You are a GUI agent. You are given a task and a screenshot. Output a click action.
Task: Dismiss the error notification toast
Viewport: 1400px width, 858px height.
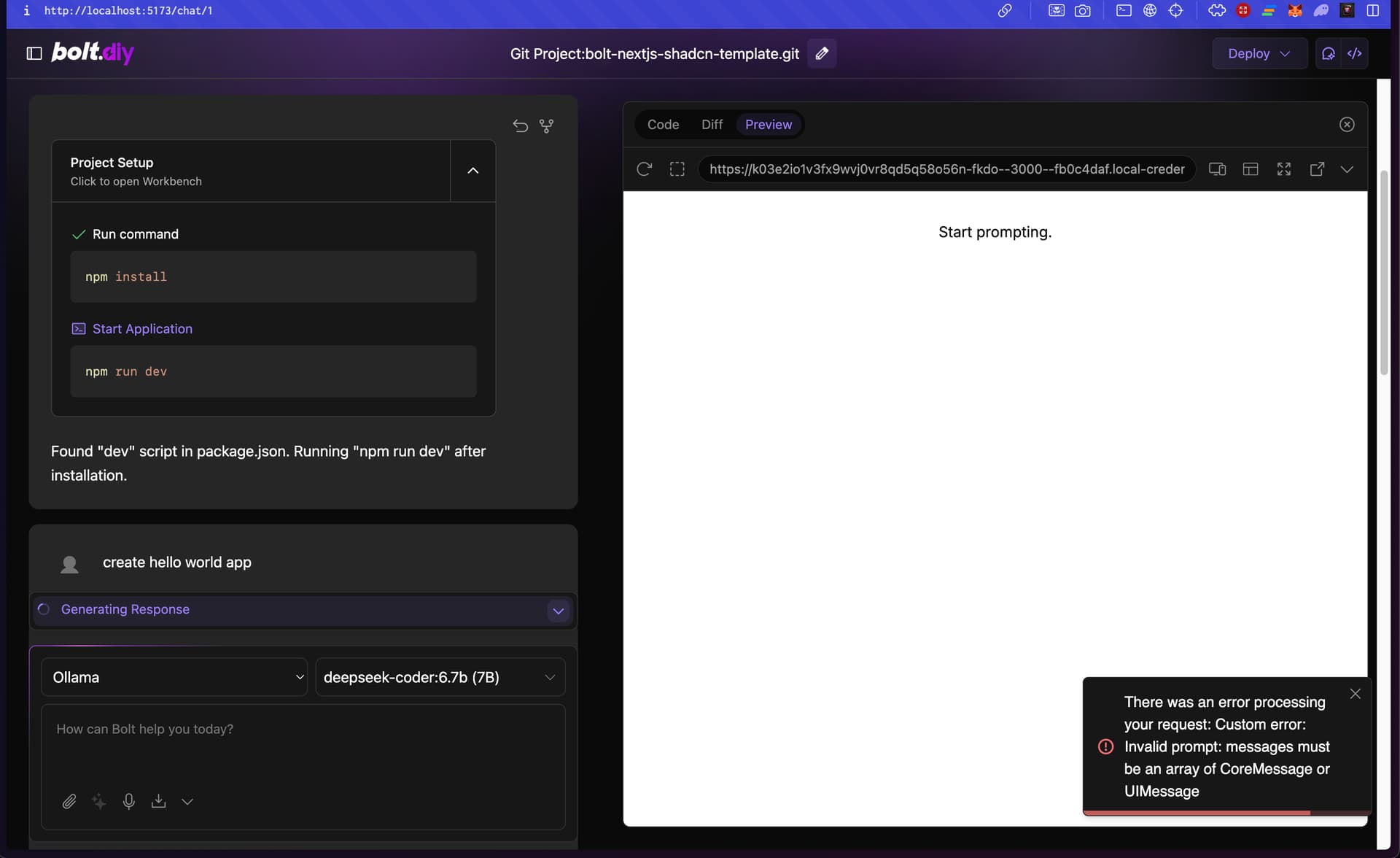pyautogui.click(x=1355, y=694)
